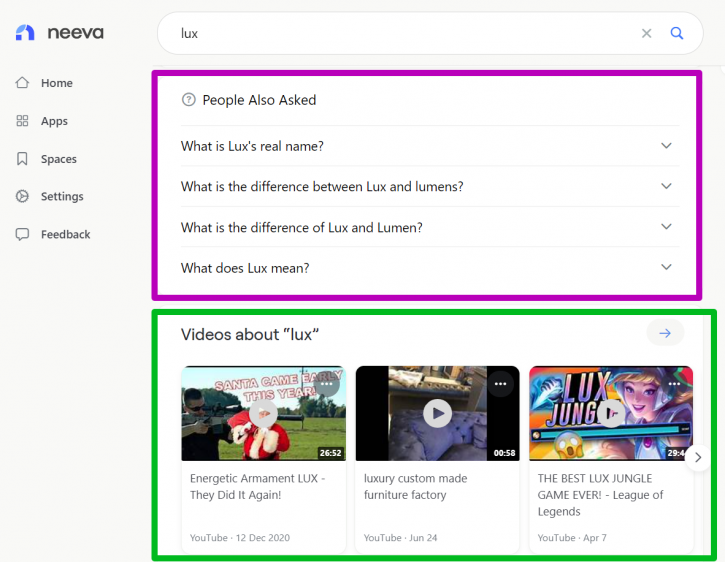
Task: Click the neeva wordmark
Action: coord(76,33)
